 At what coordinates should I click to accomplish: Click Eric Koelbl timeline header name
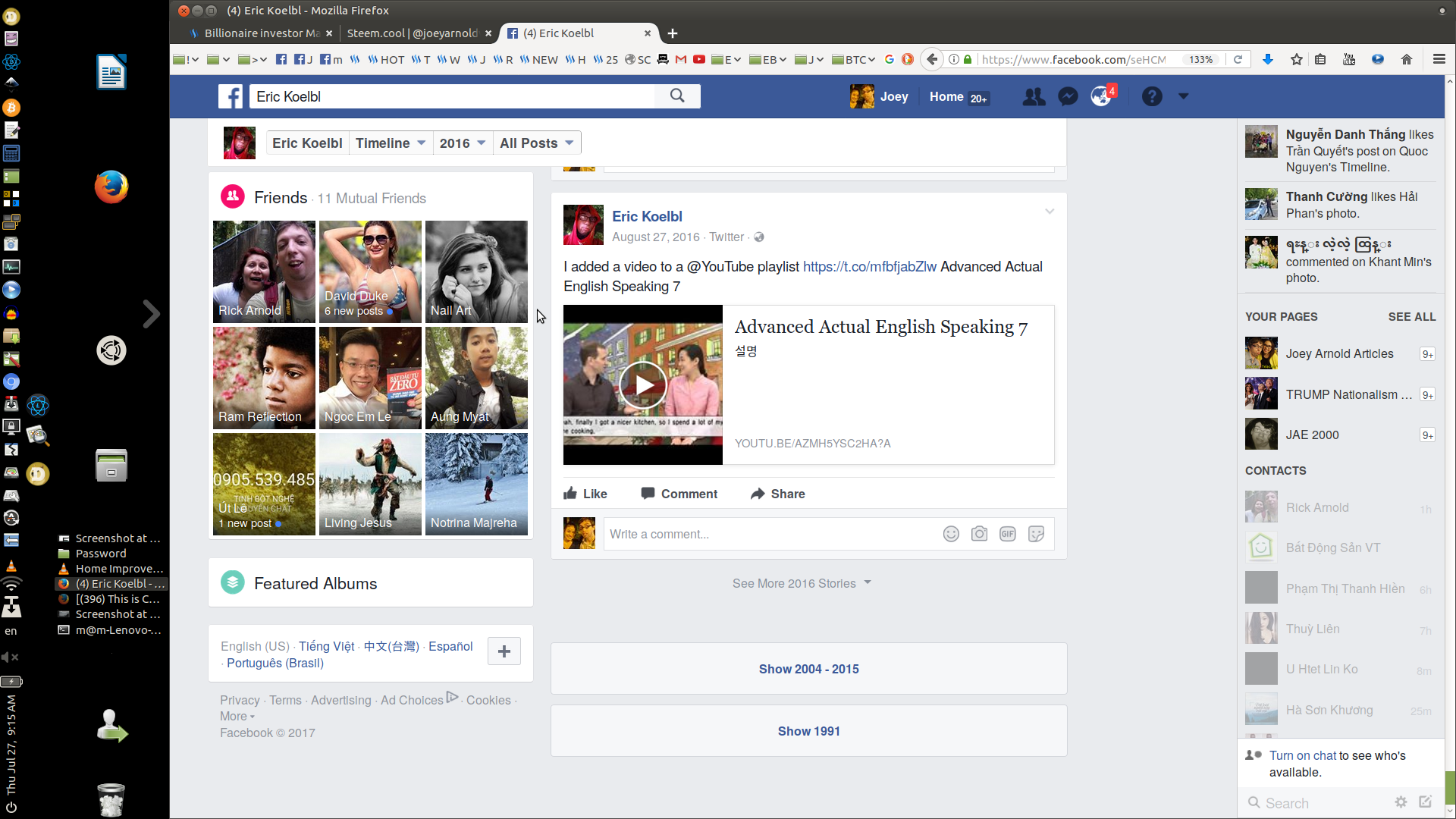(x=307, y=143)
